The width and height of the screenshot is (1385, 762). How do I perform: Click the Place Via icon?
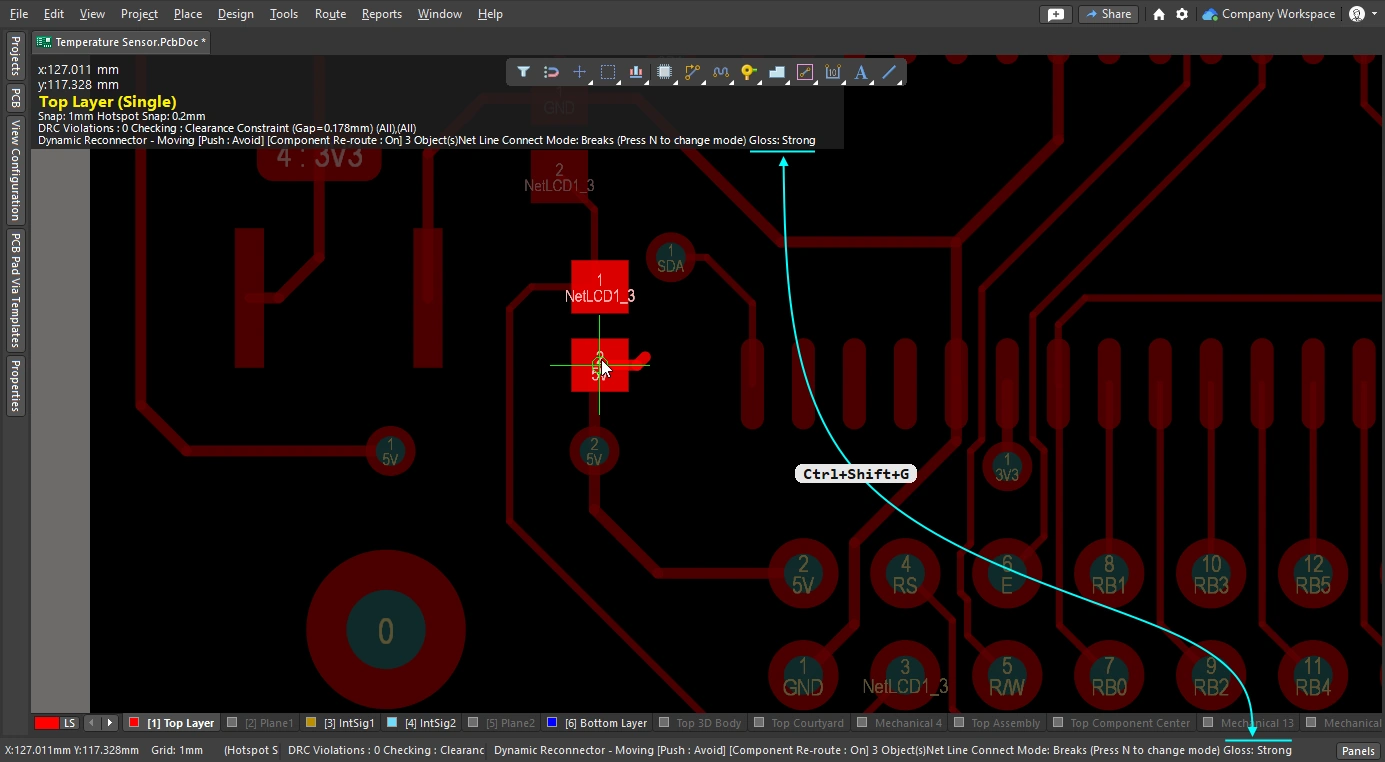pyautogui.click(x=748, y=72)
